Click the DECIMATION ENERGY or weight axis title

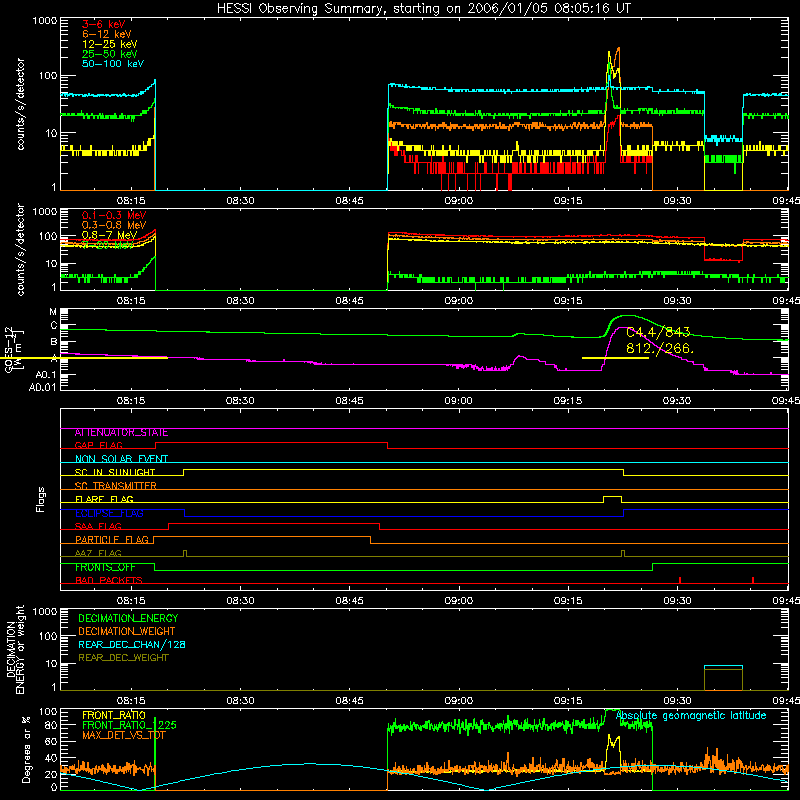click(x=15, y=649)
